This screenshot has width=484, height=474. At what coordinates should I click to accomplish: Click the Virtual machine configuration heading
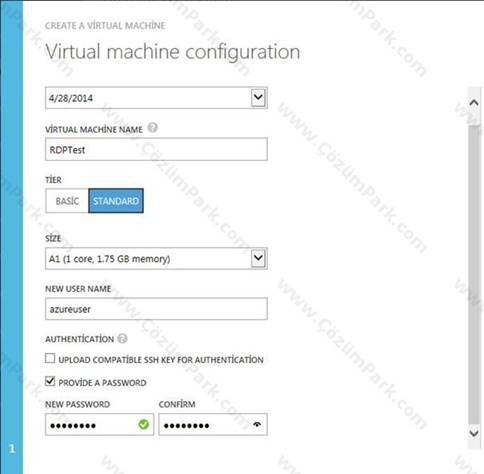tap(173, 52)
